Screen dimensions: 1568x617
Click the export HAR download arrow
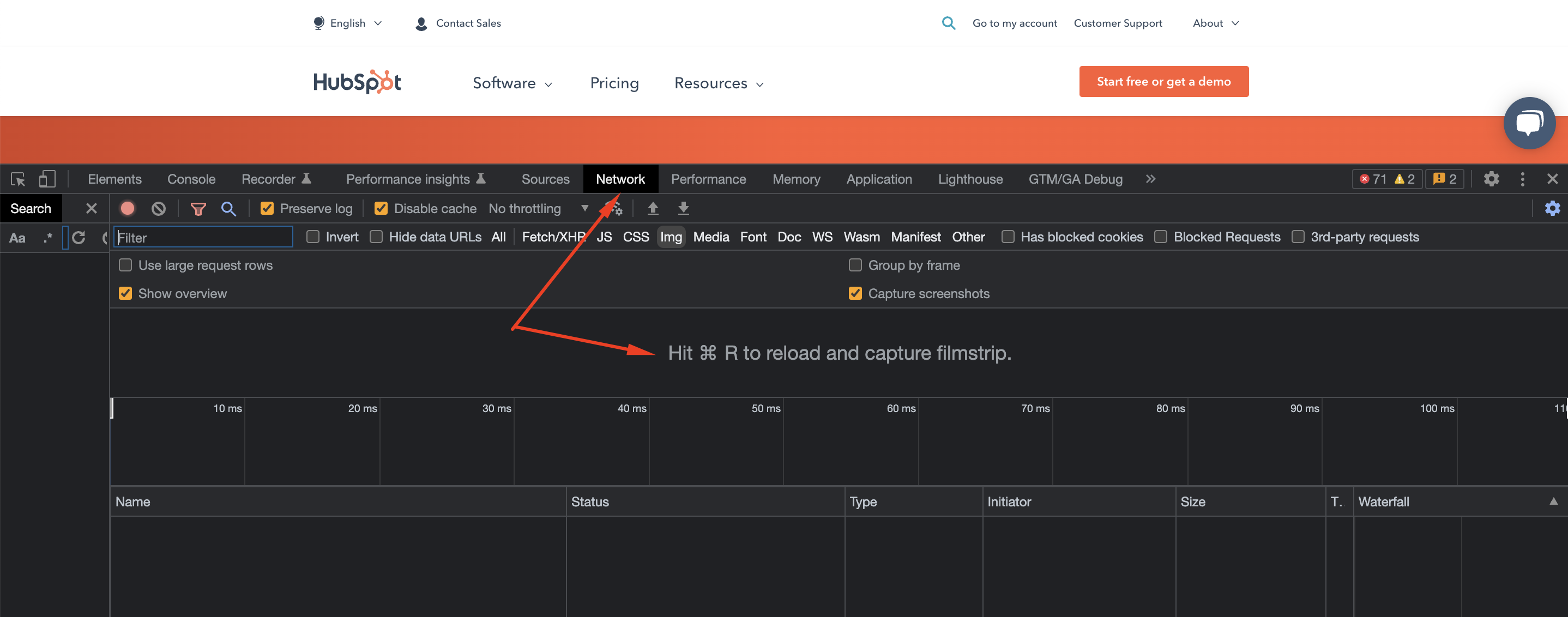pos(684,209)
